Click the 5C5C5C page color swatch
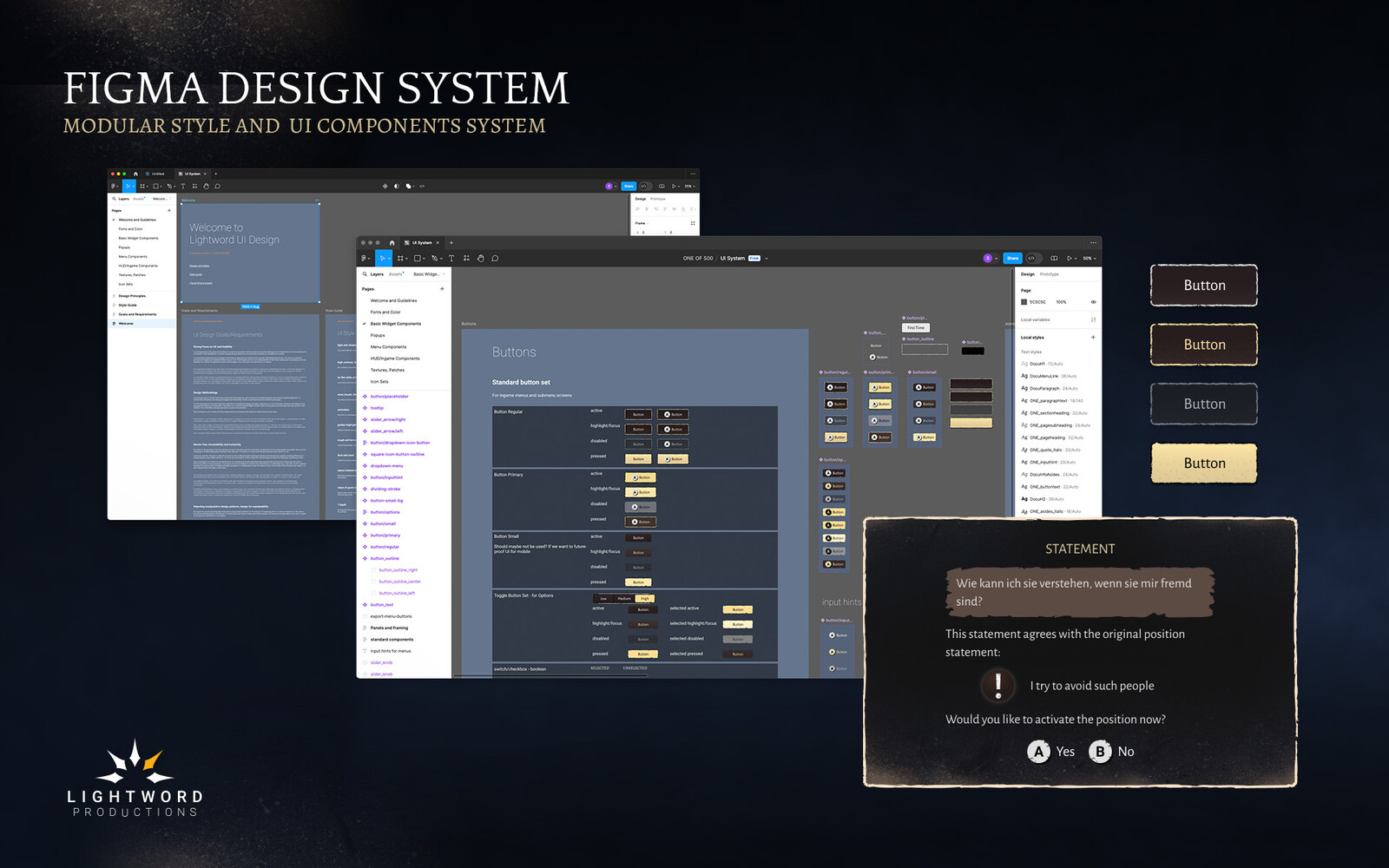 [x=1024, y=302]
